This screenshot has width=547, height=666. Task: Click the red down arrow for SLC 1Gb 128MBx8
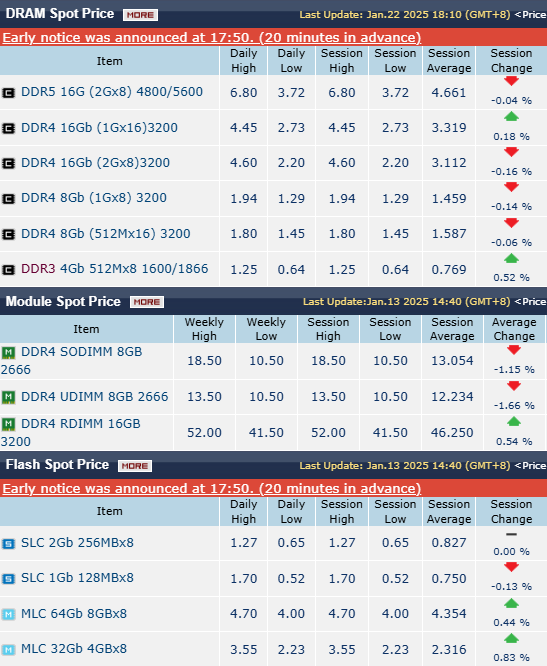point(511,567)
